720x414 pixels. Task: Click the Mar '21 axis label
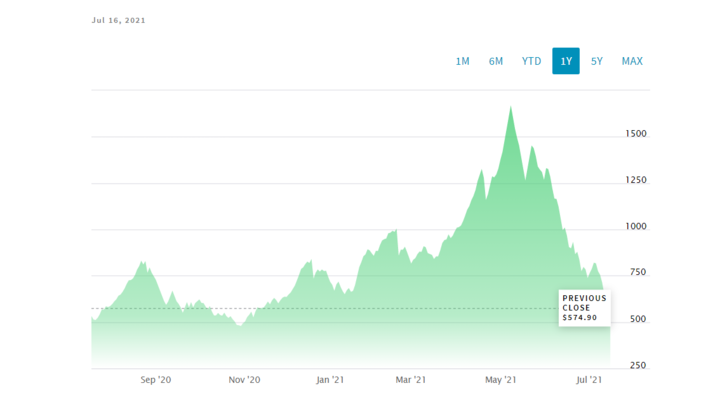(411, 380)
